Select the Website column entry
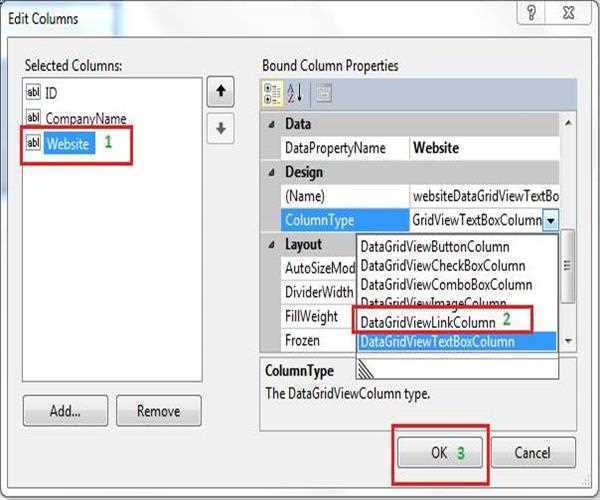 point(69,143)
